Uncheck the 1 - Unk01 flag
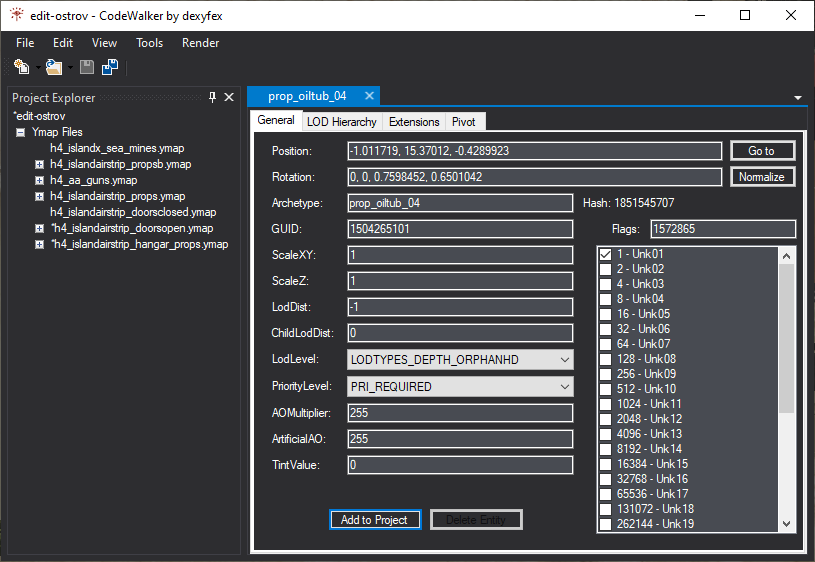Viewport: 815px width, 562px height. [x=605, y=254]
